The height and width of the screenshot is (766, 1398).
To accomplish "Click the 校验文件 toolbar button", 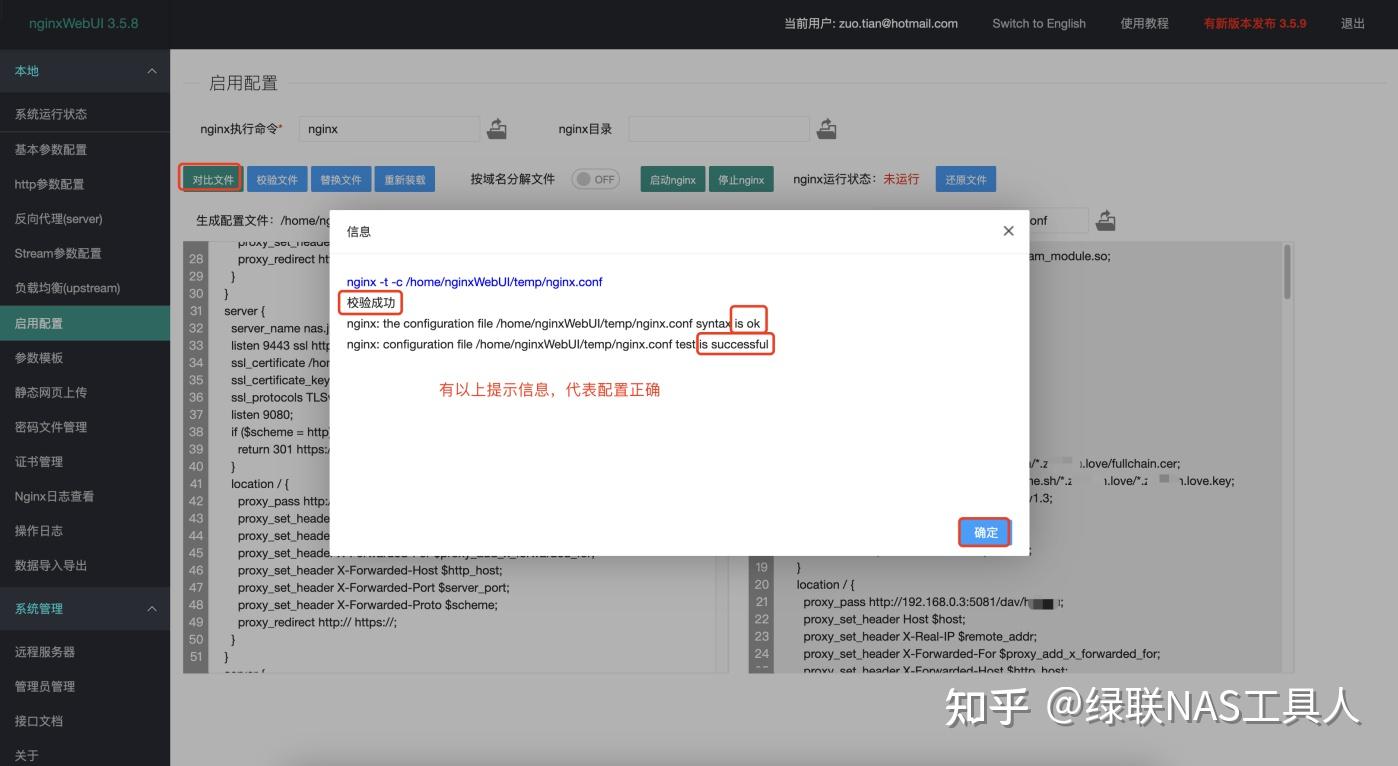I will point(277,179).
